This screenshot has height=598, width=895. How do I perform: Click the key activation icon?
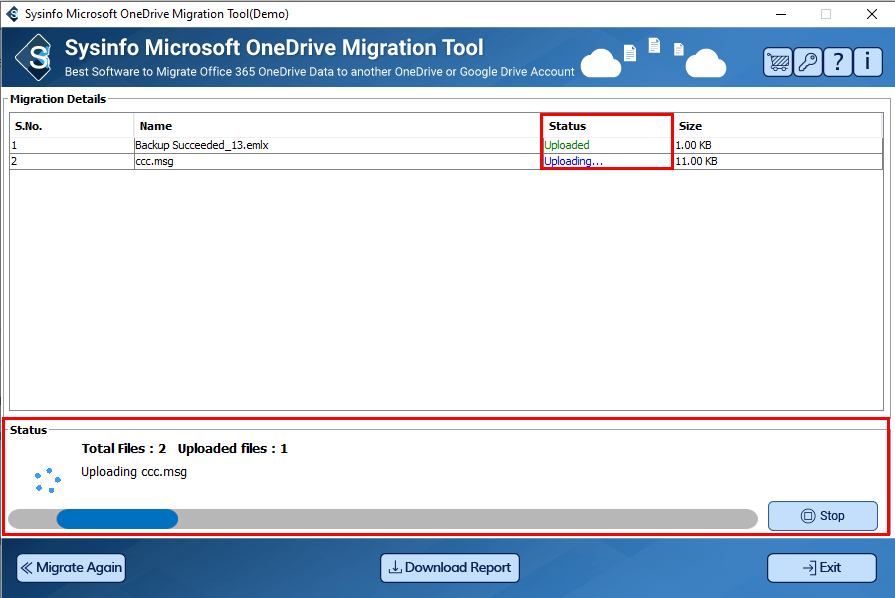808,62
